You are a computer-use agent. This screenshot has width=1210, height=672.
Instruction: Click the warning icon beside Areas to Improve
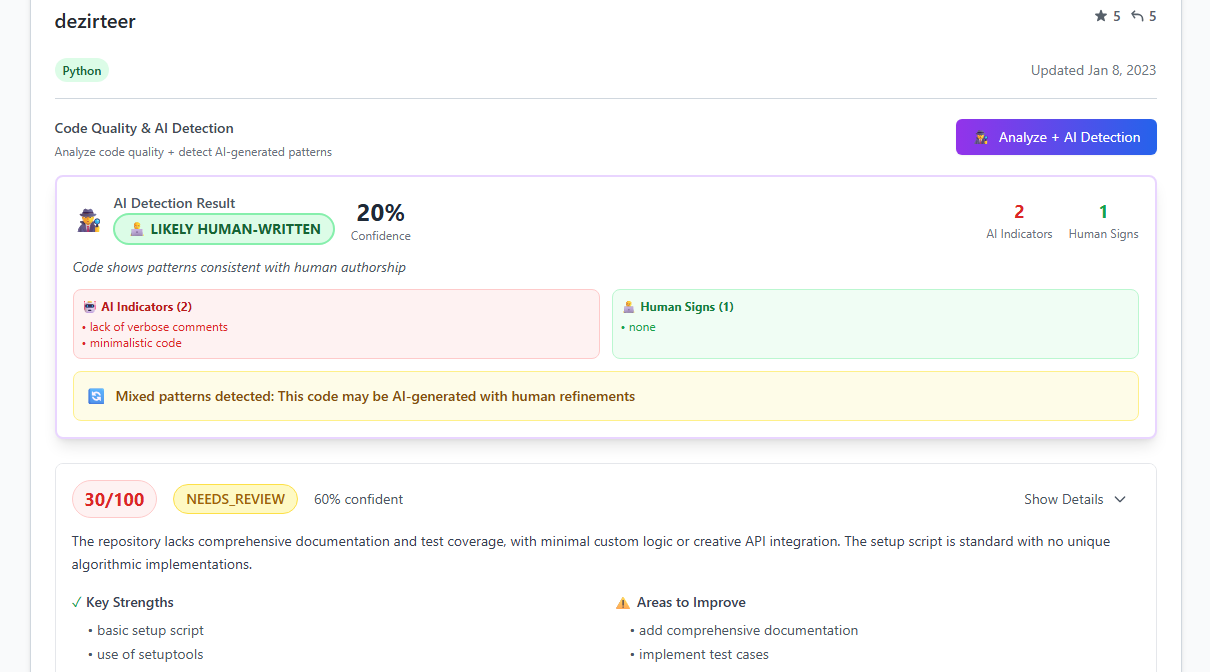(623, 603)
